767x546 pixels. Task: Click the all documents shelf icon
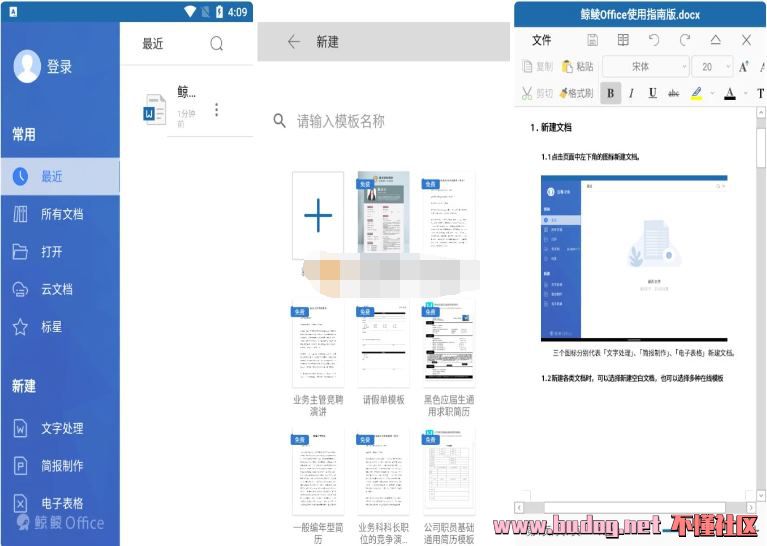click(20, 214)
